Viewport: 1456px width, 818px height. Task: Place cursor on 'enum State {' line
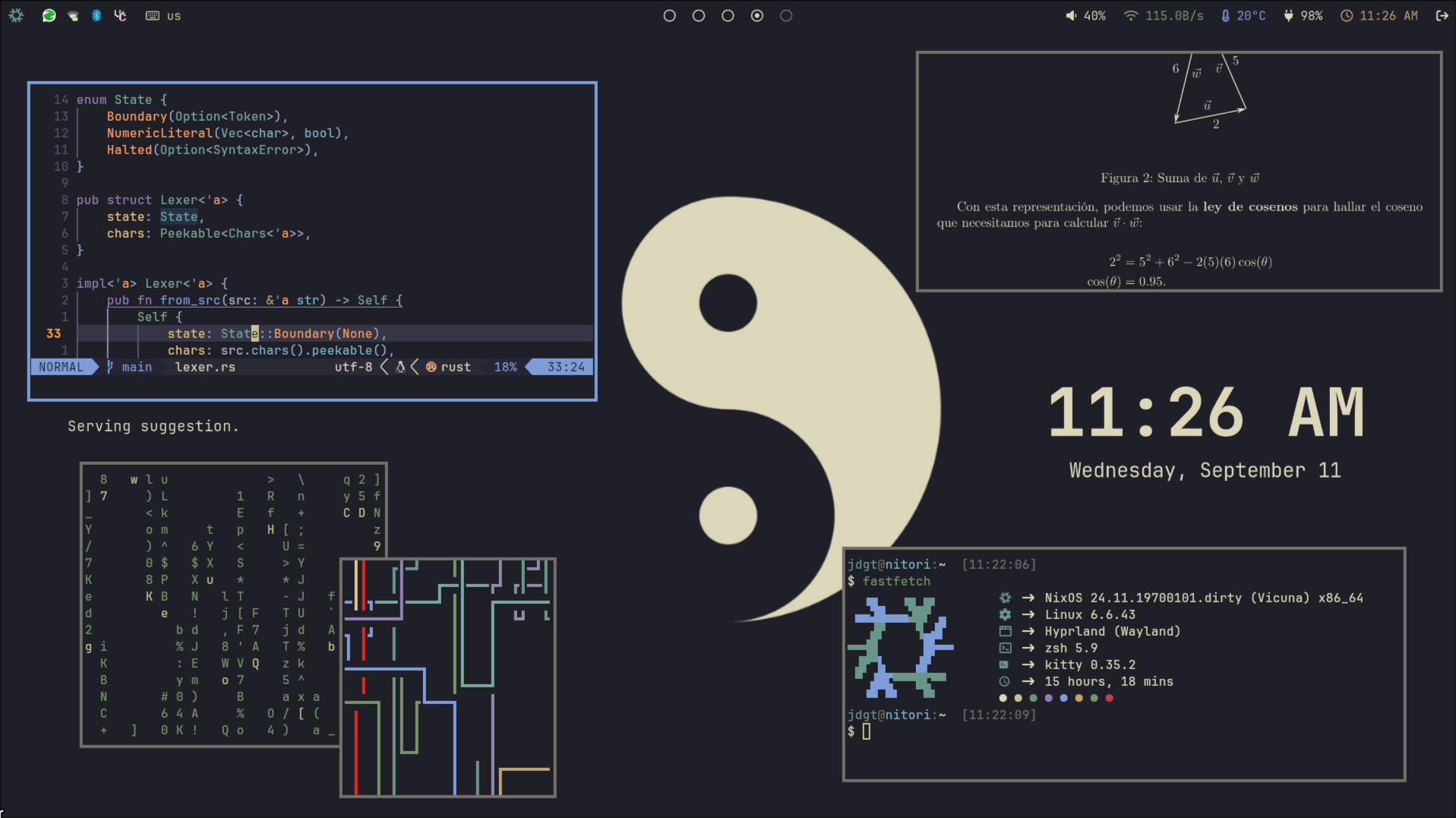tap(122, 99)
